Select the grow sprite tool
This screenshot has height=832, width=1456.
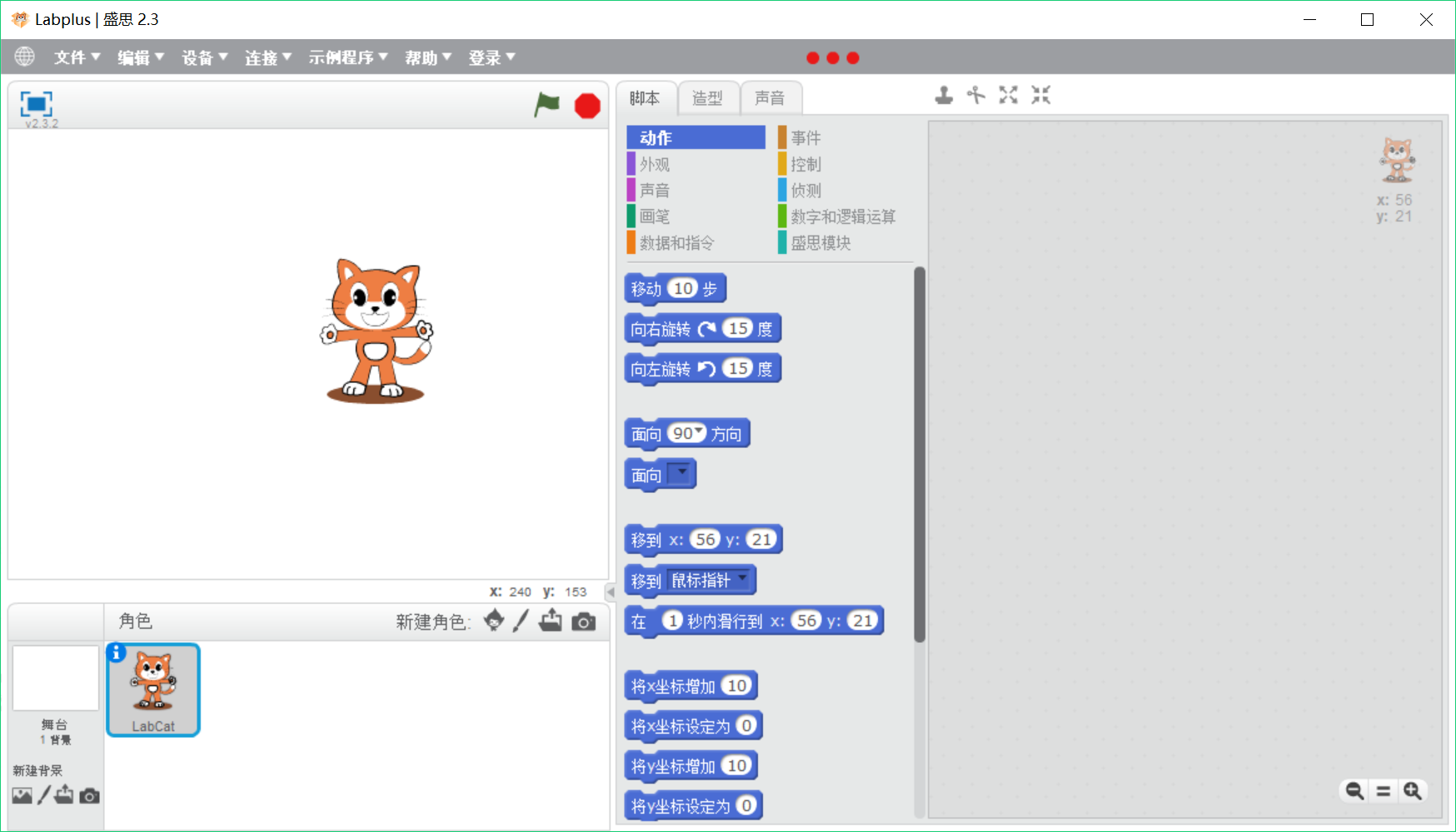point(1008,95)
